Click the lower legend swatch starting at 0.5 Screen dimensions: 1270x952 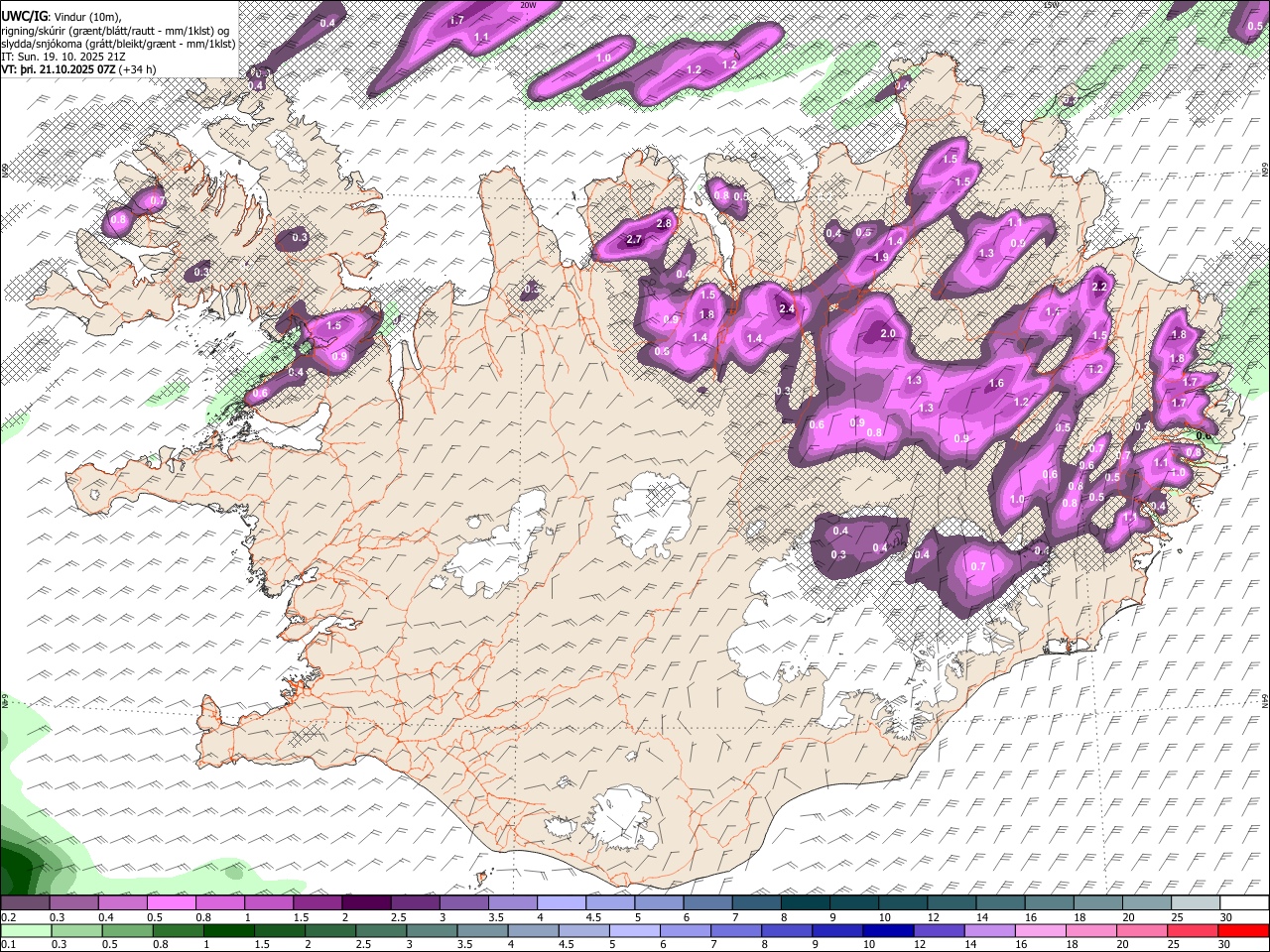pos(126,930)
